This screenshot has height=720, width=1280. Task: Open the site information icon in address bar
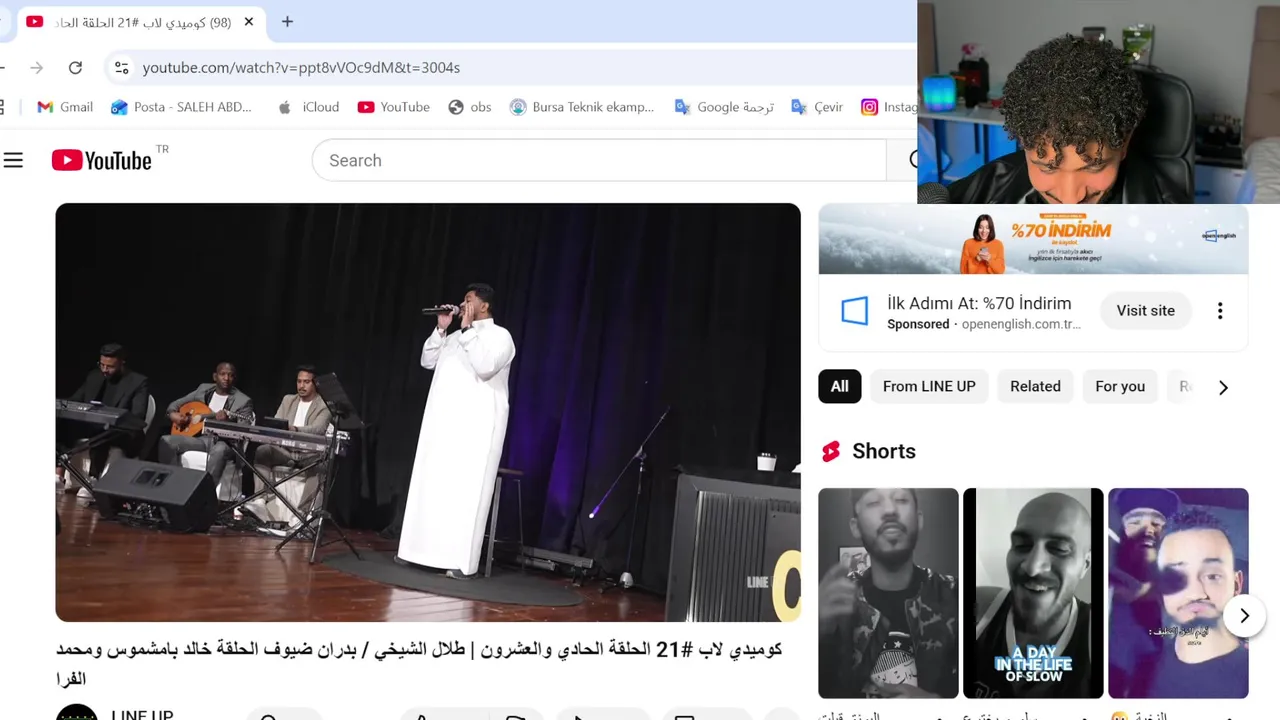(121, 67)
